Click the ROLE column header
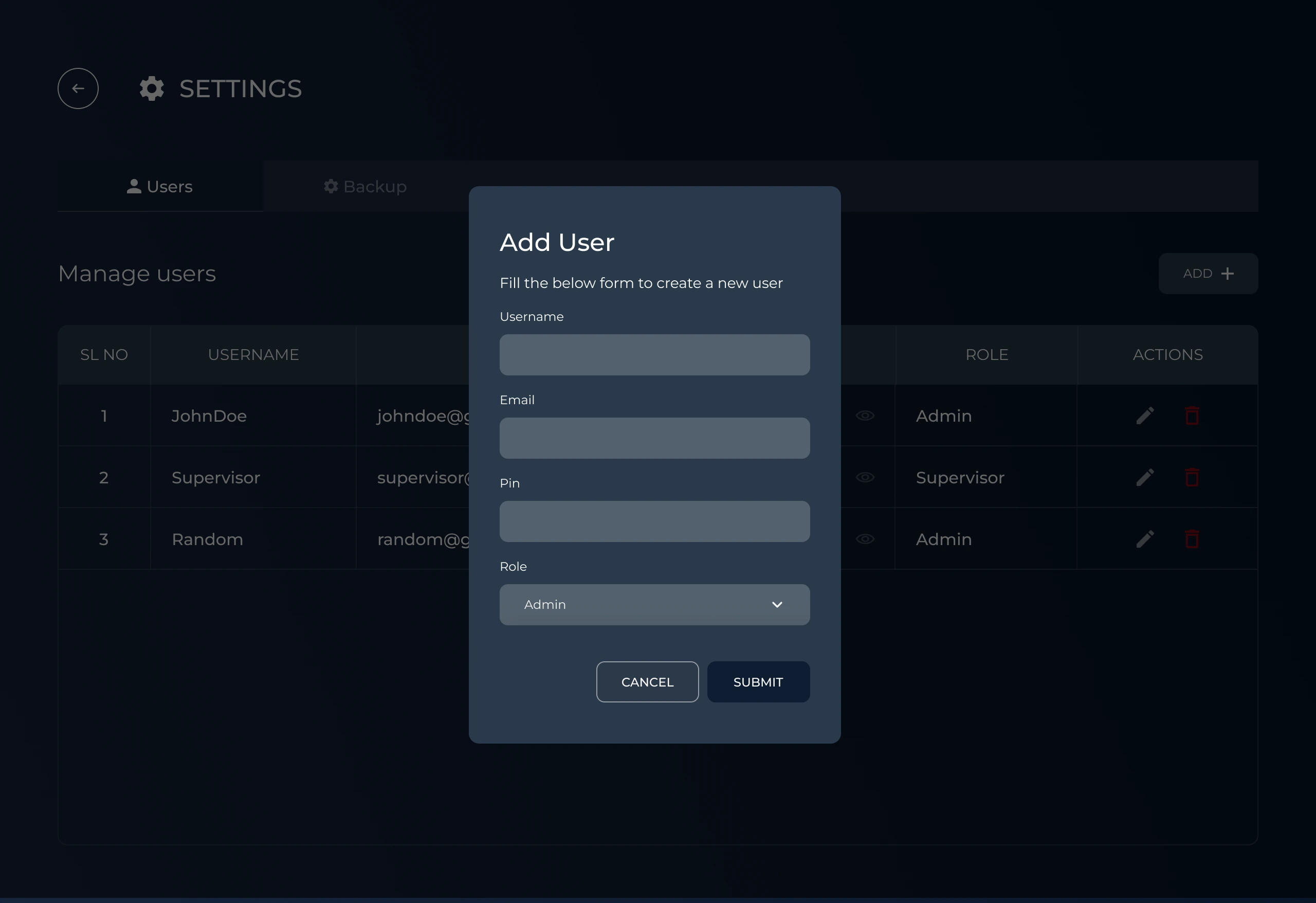Viewport: 1316px width, 903px height. 986,355
